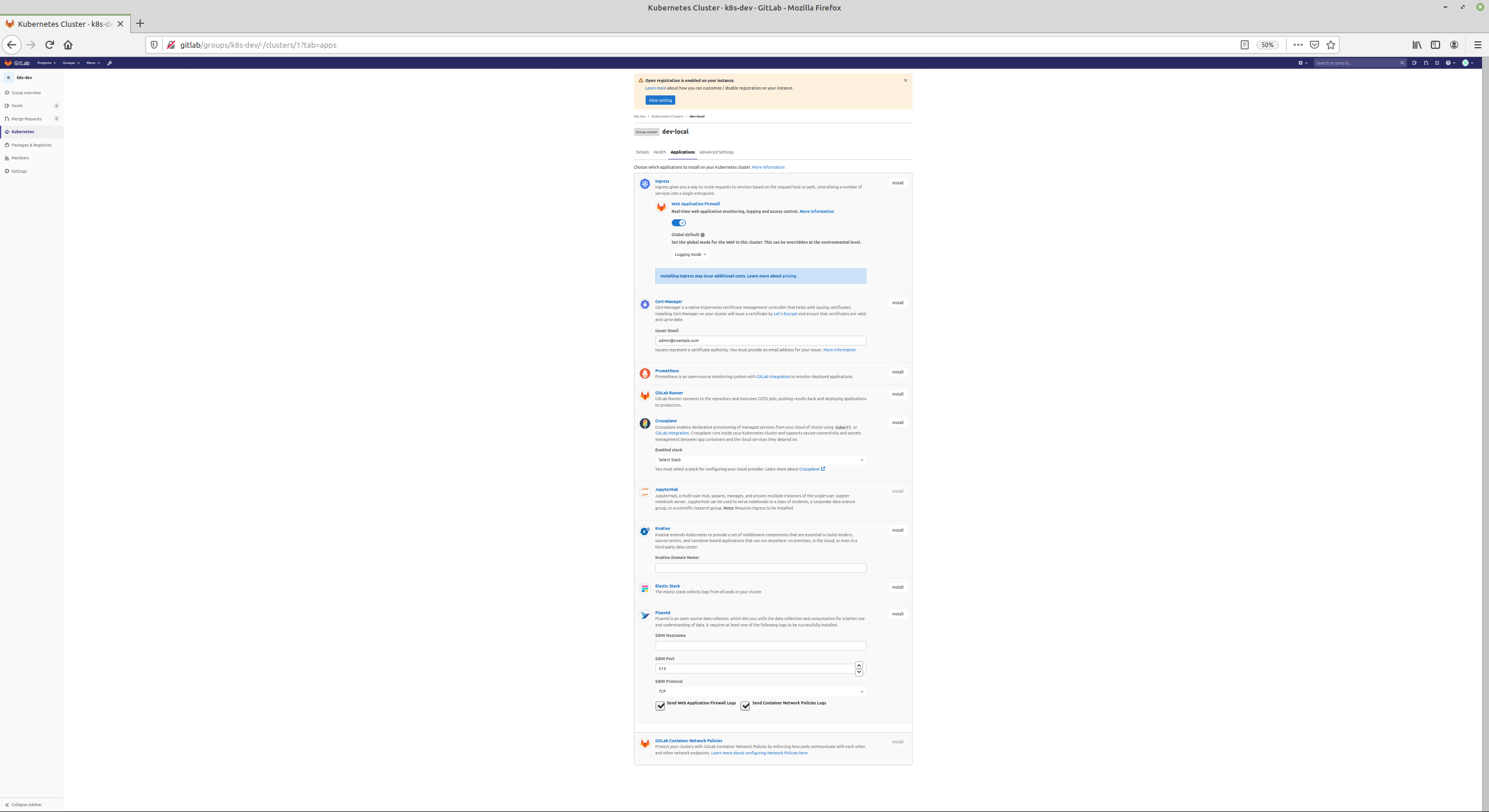Click the View setting button
This screenshot has width=1489, height=812.
tap(660, 100)
